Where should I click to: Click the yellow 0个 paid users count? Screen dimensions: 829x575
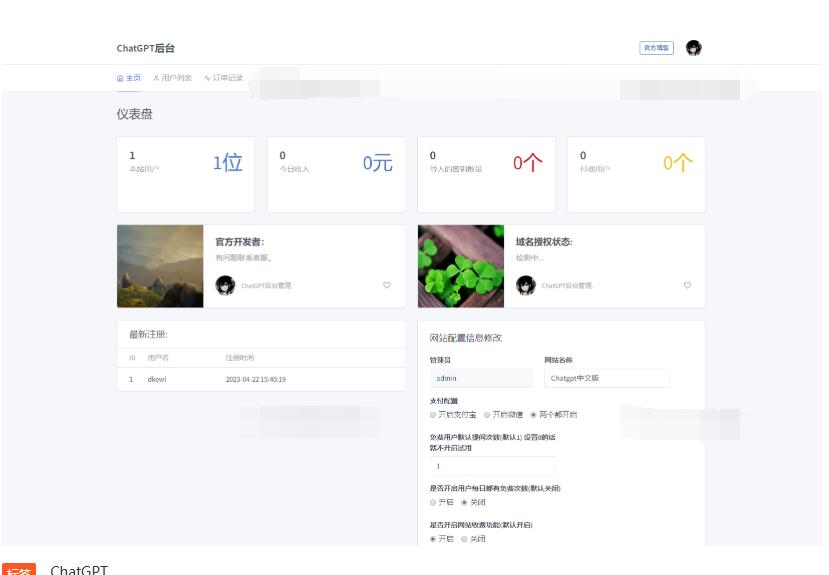coord(678,163)
